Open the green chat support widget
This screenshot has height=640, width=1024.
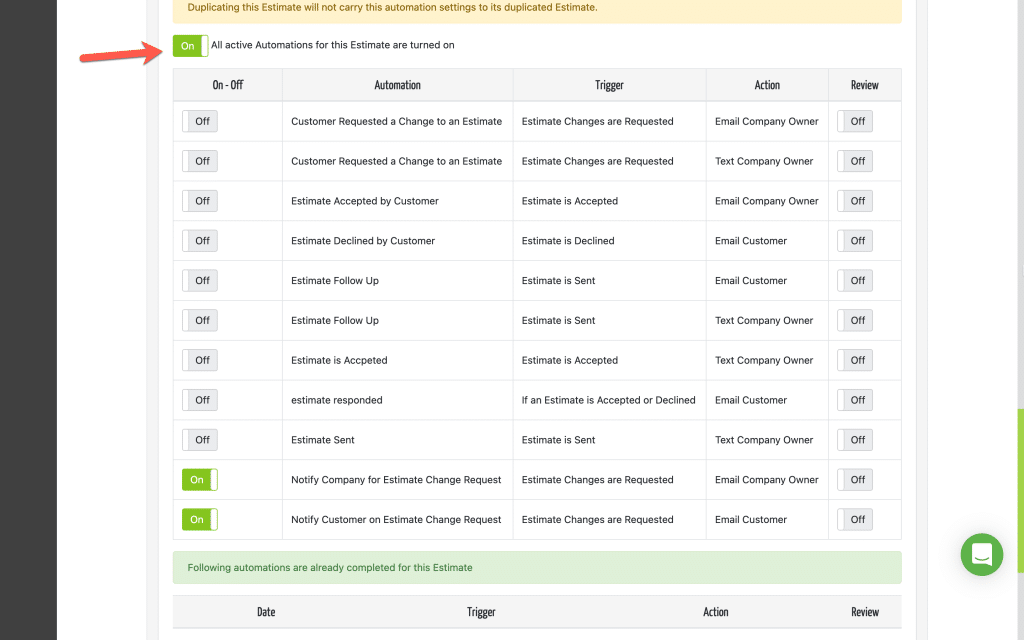(982, 554)
